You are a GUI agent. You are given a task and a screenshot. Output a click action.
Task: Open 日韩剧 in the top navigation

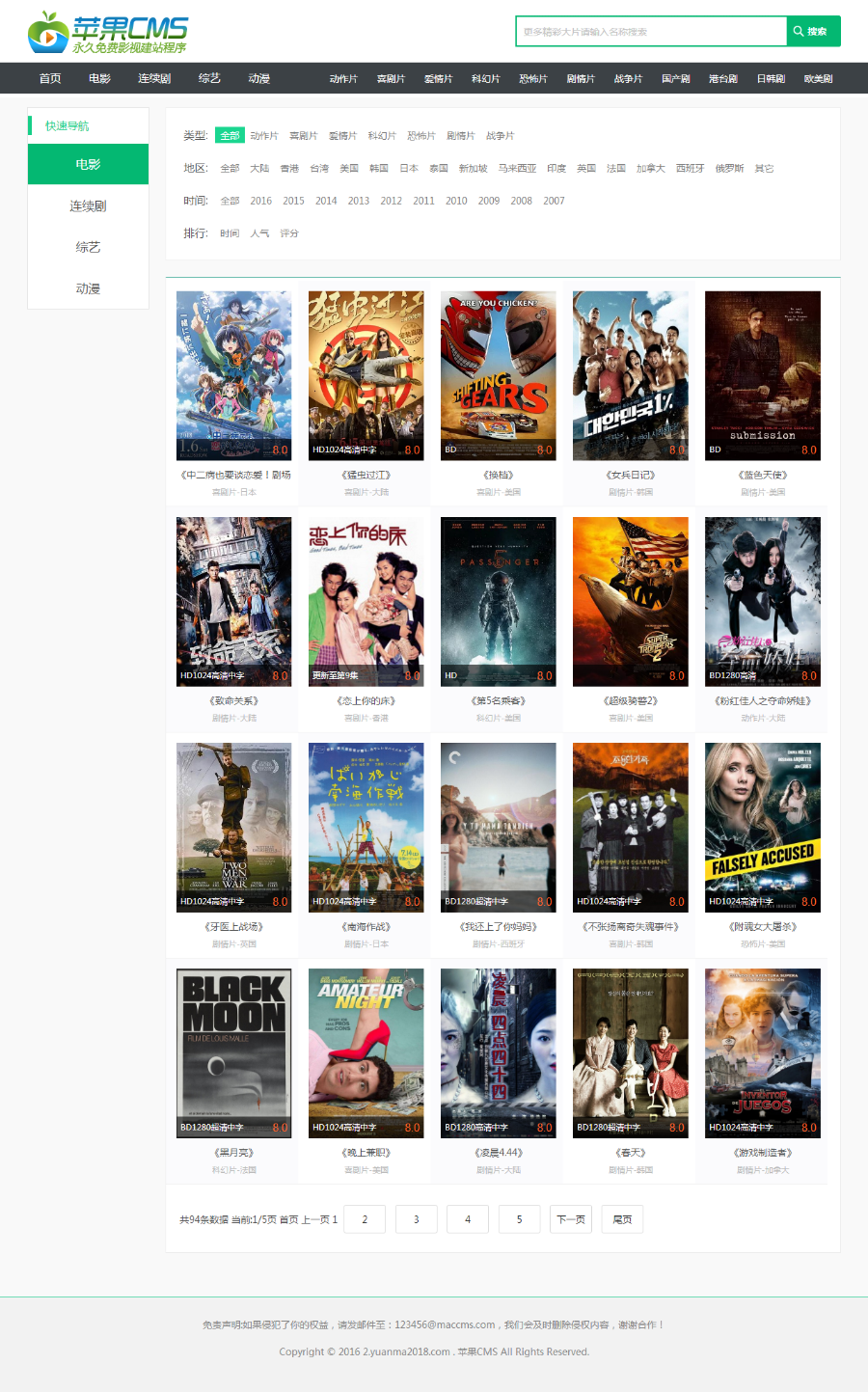[x=771, y=79]
